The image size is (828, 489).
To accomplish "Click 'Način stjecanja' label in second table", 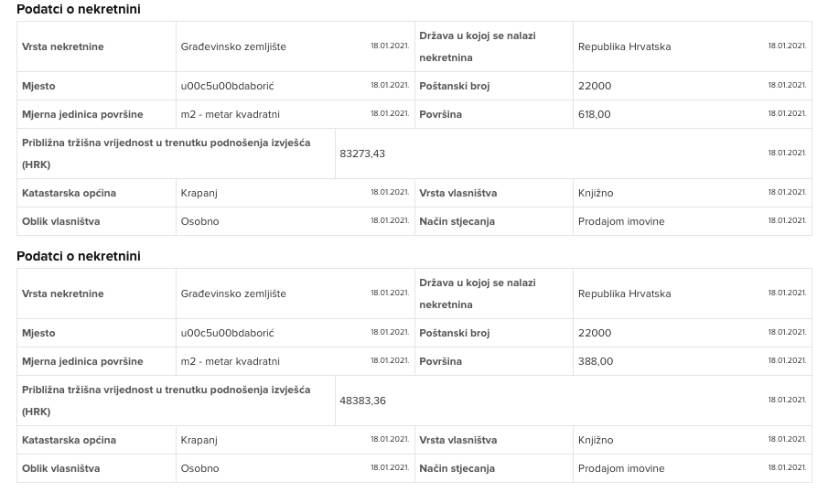I will (457, 468).
